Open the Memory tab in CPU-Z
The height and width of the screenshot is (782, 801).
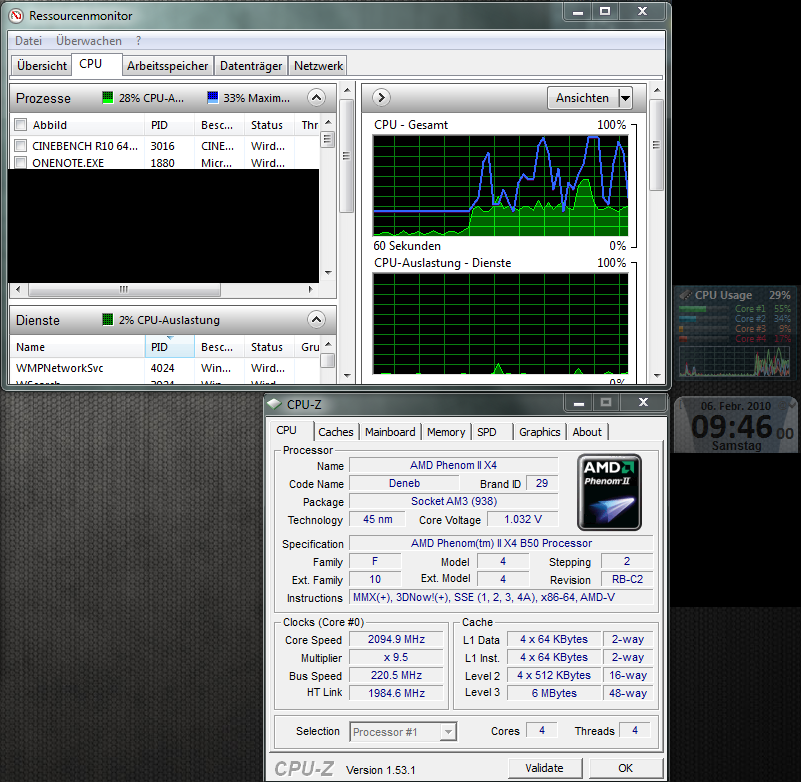click(x=446, y=432)
